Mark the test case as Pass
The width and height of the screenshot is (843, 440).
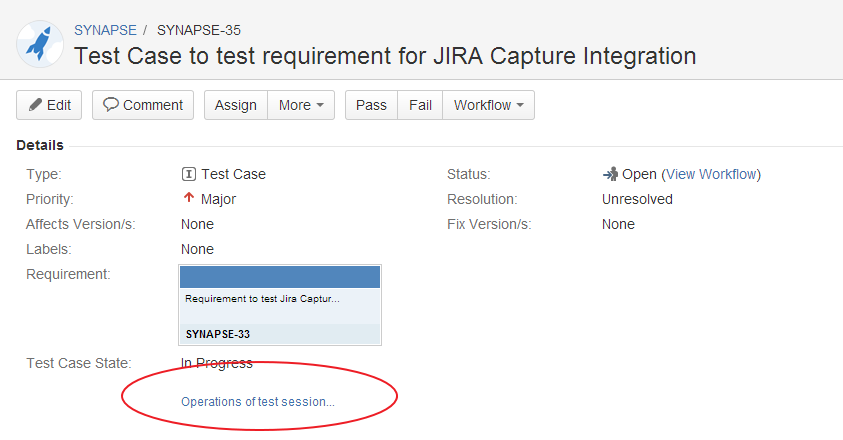click(372, 105)
